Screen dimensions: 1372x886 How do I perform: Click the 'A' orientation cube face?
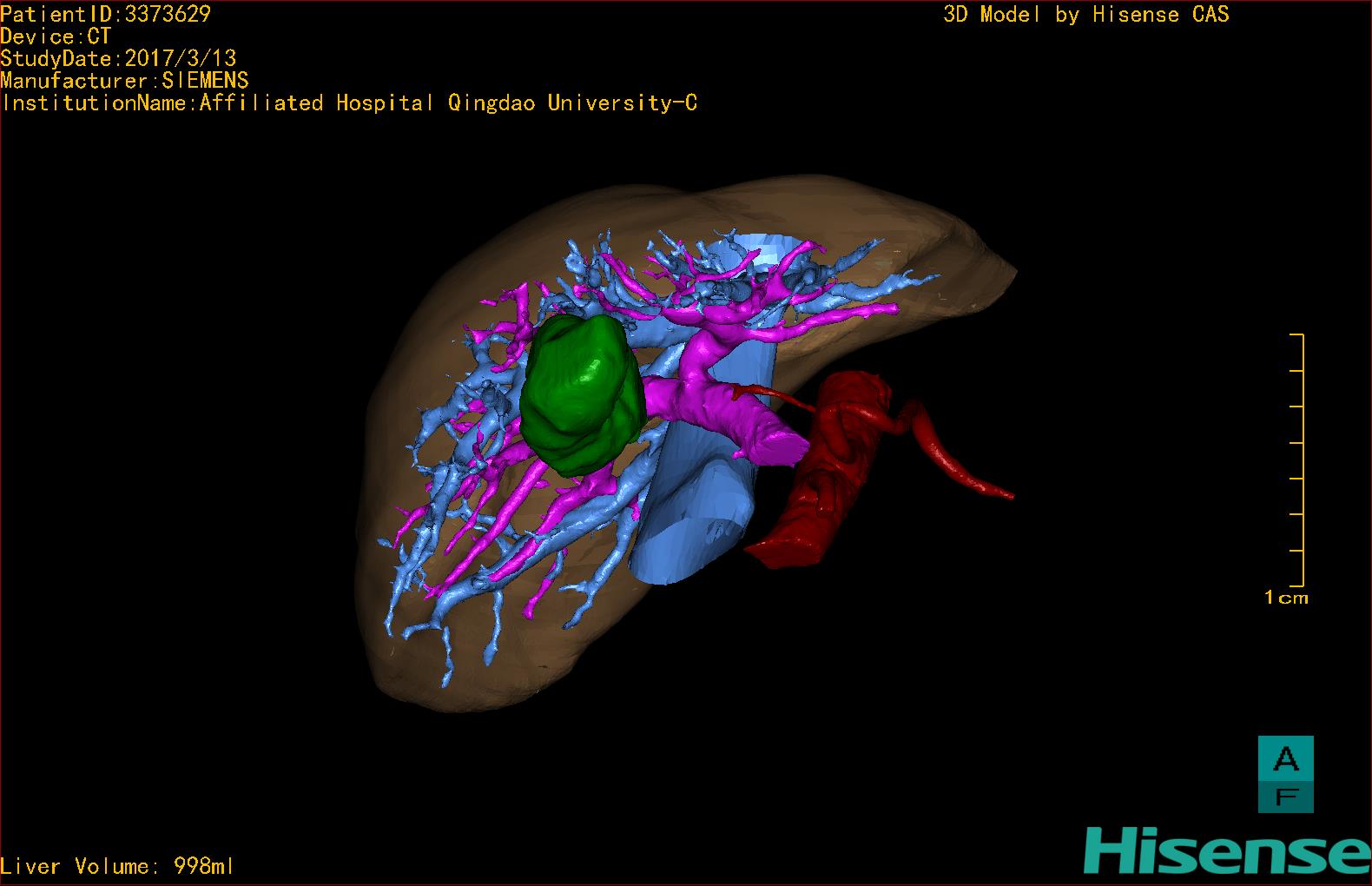click(x=1286, y=758)
